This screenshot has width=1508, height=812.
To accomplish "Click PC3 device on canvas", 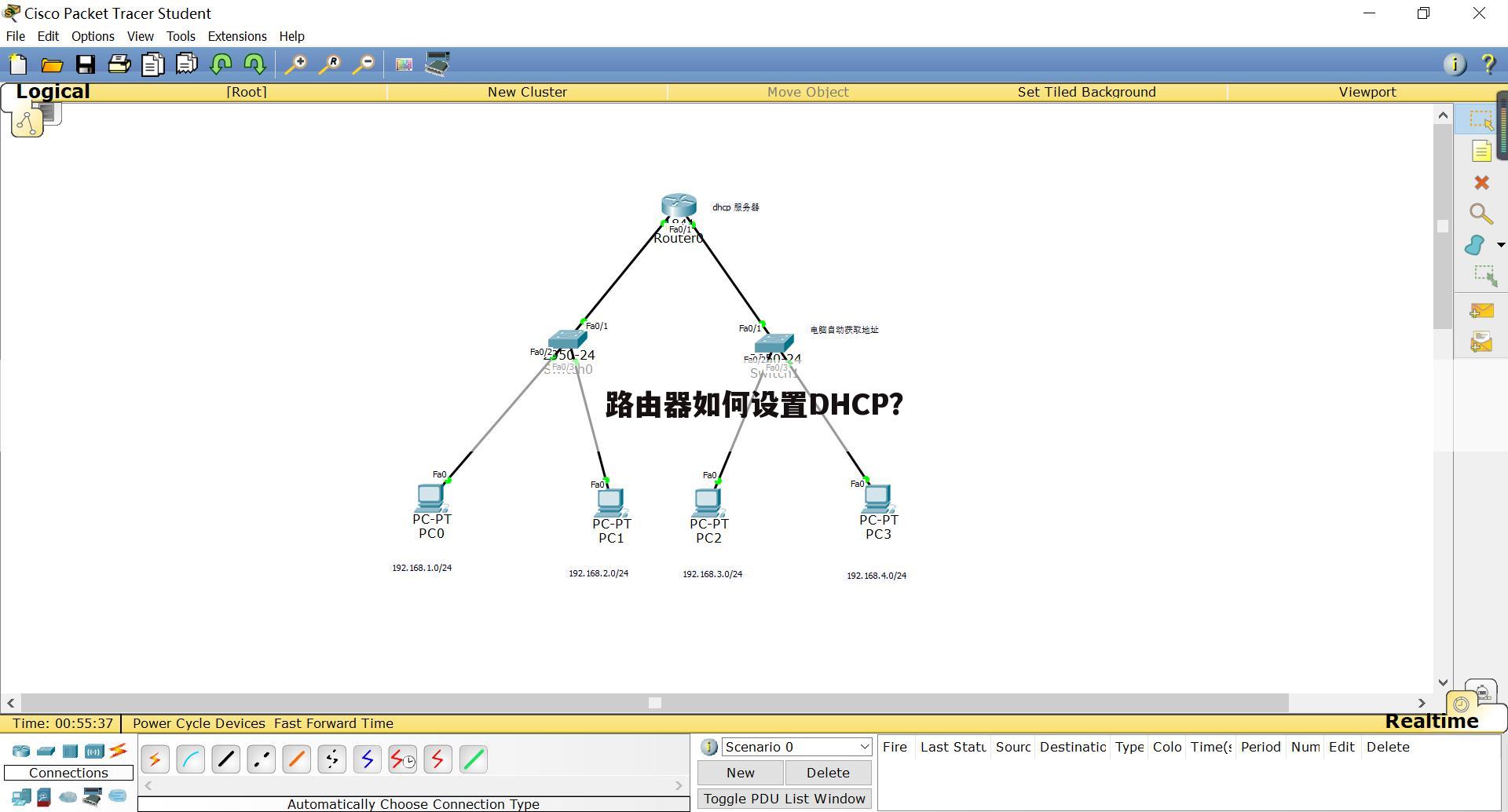I will [x=877, y=499].
